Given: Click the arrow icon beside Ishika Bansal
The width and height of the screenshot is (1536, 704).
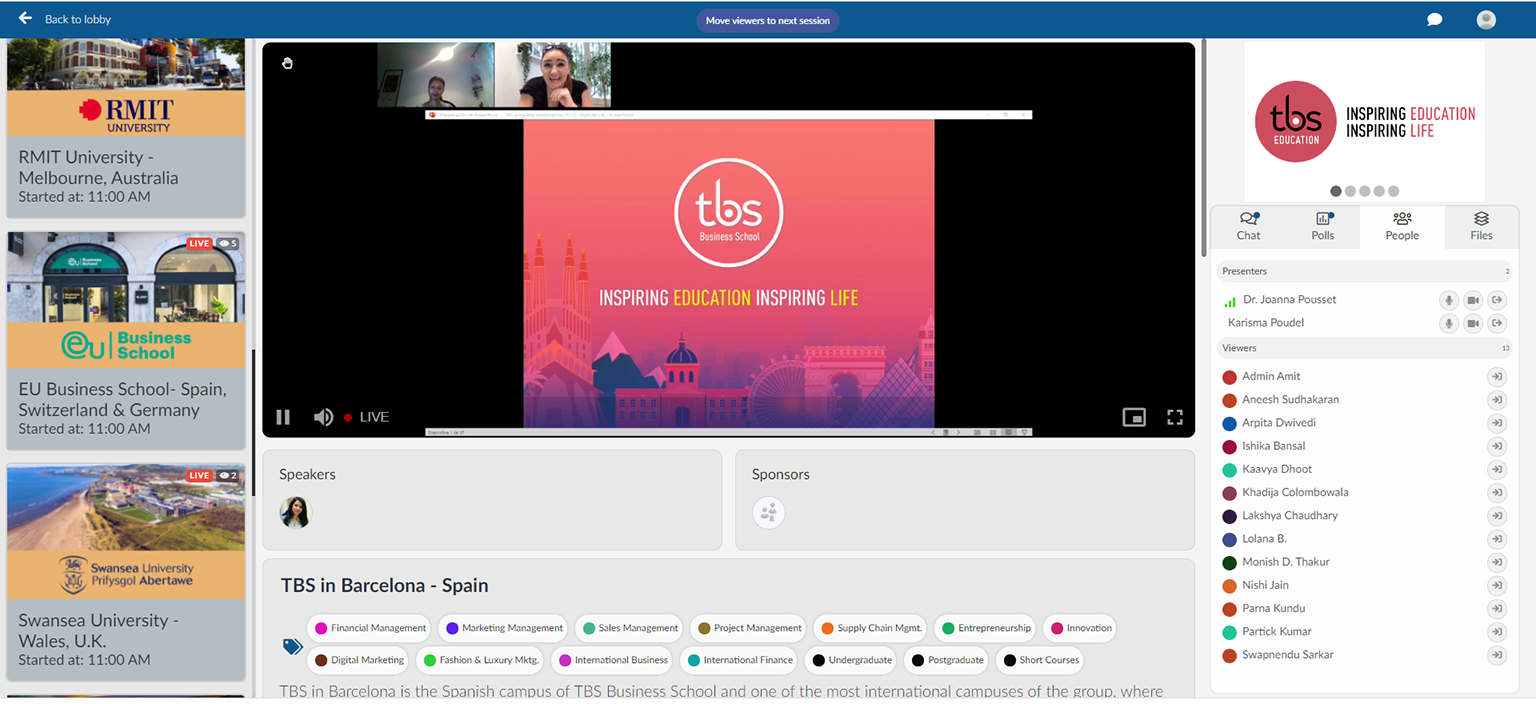Looking at the screenshot, I should (x=1497, y=446).
